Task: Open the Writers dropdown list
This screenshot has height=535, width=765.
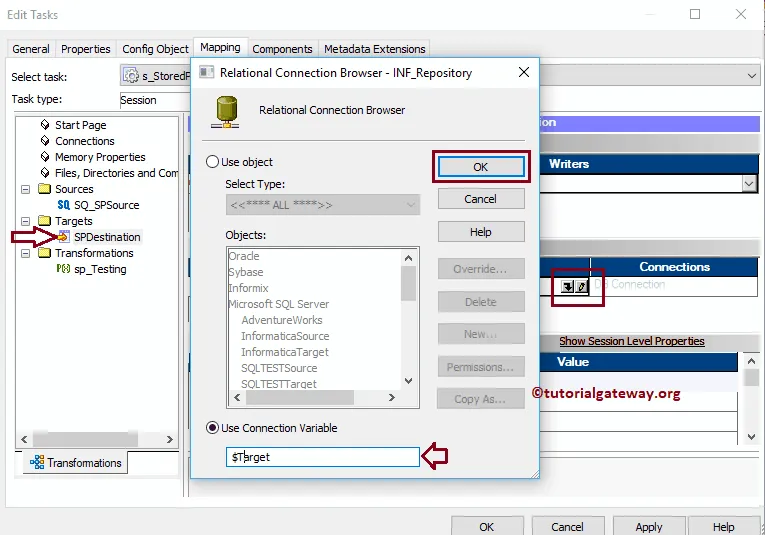Action: pyautogui.click(x=749, y=183)
